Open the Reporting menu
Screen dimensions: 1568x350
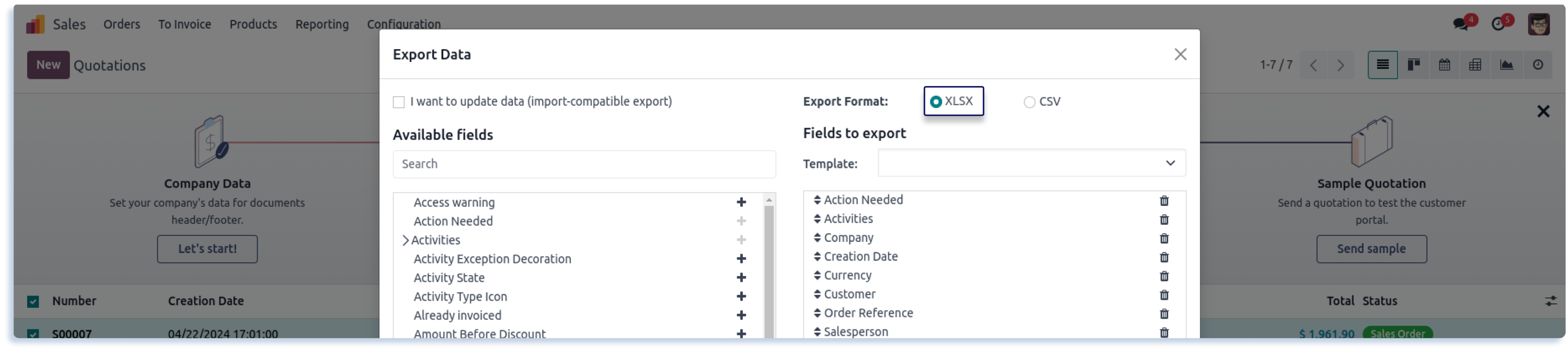(322, 24)
